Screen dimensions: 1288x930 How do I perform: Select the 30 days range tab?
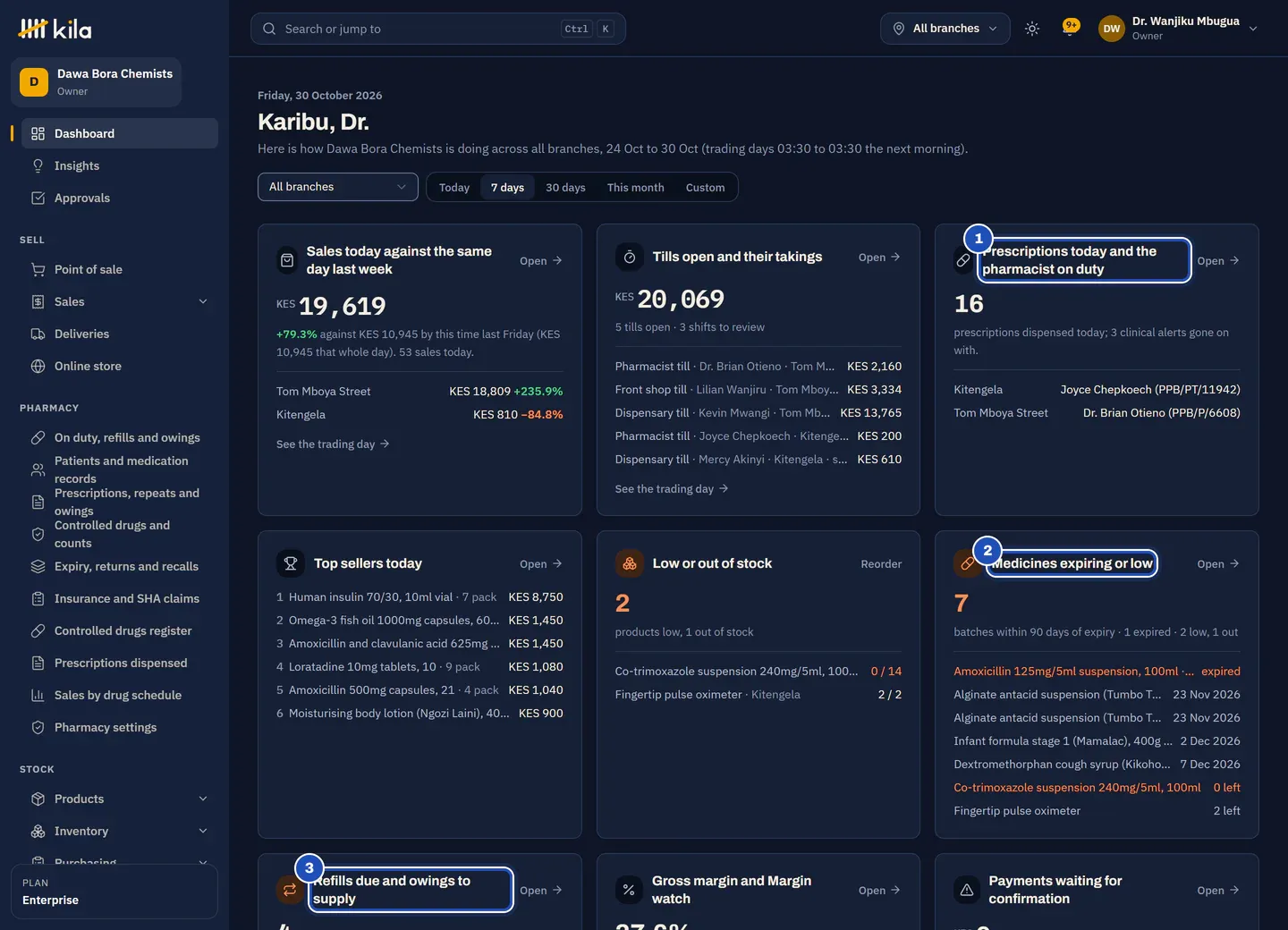(565, 187)
